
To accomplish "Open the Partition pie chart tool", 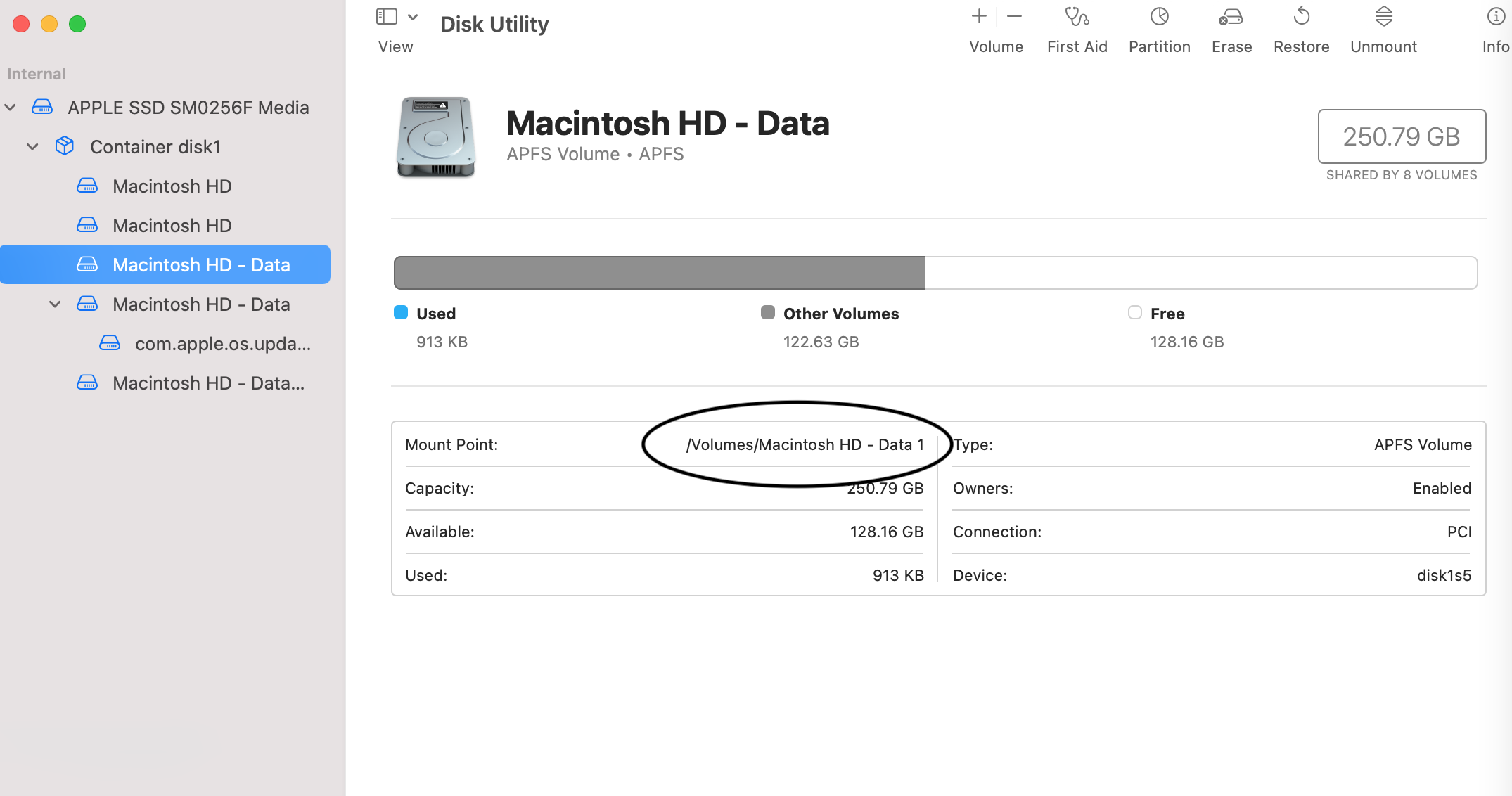I will coord(1159,17).
